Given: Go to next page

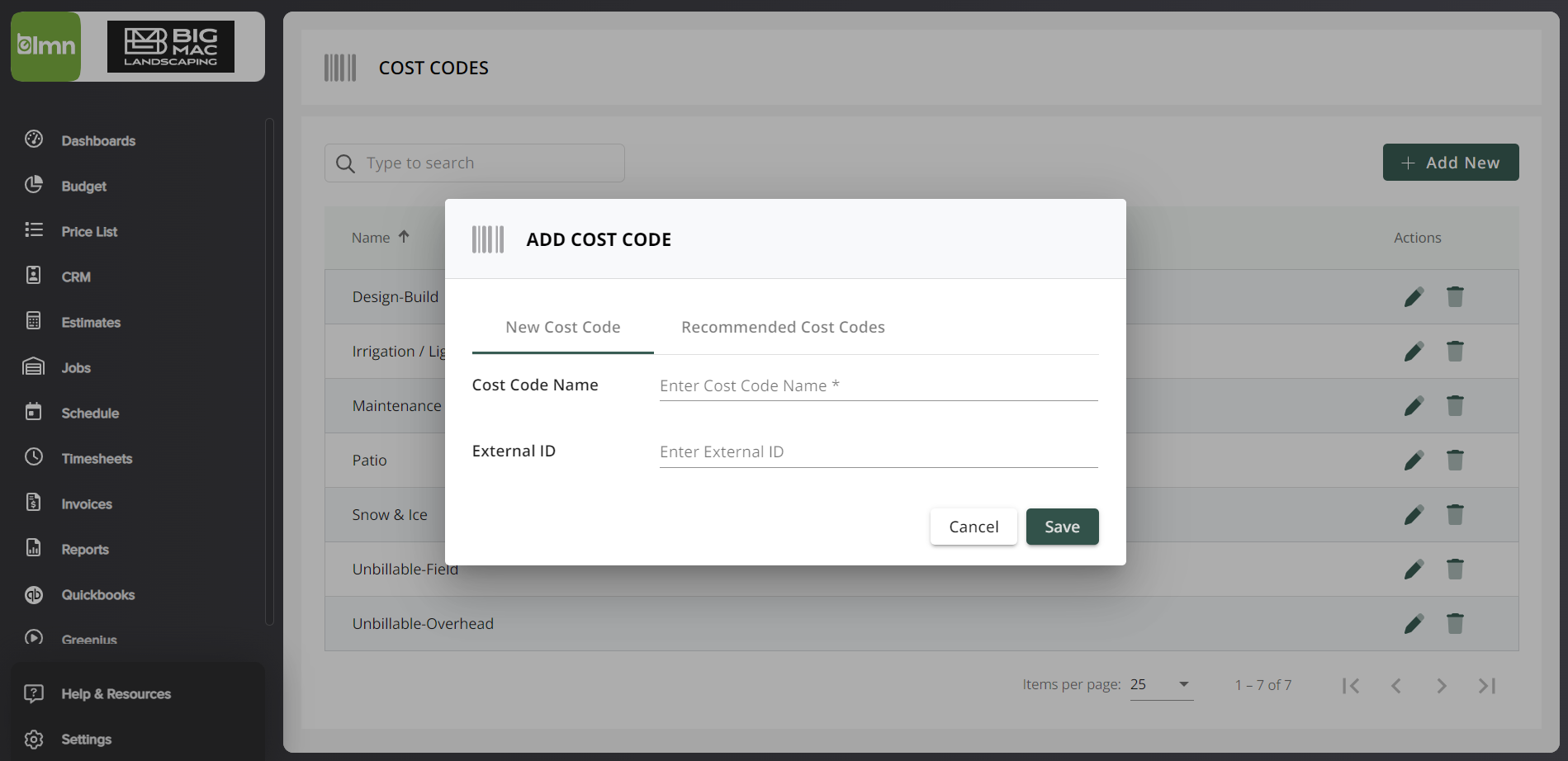Looking at the screenshot, I should point(1442,686).
